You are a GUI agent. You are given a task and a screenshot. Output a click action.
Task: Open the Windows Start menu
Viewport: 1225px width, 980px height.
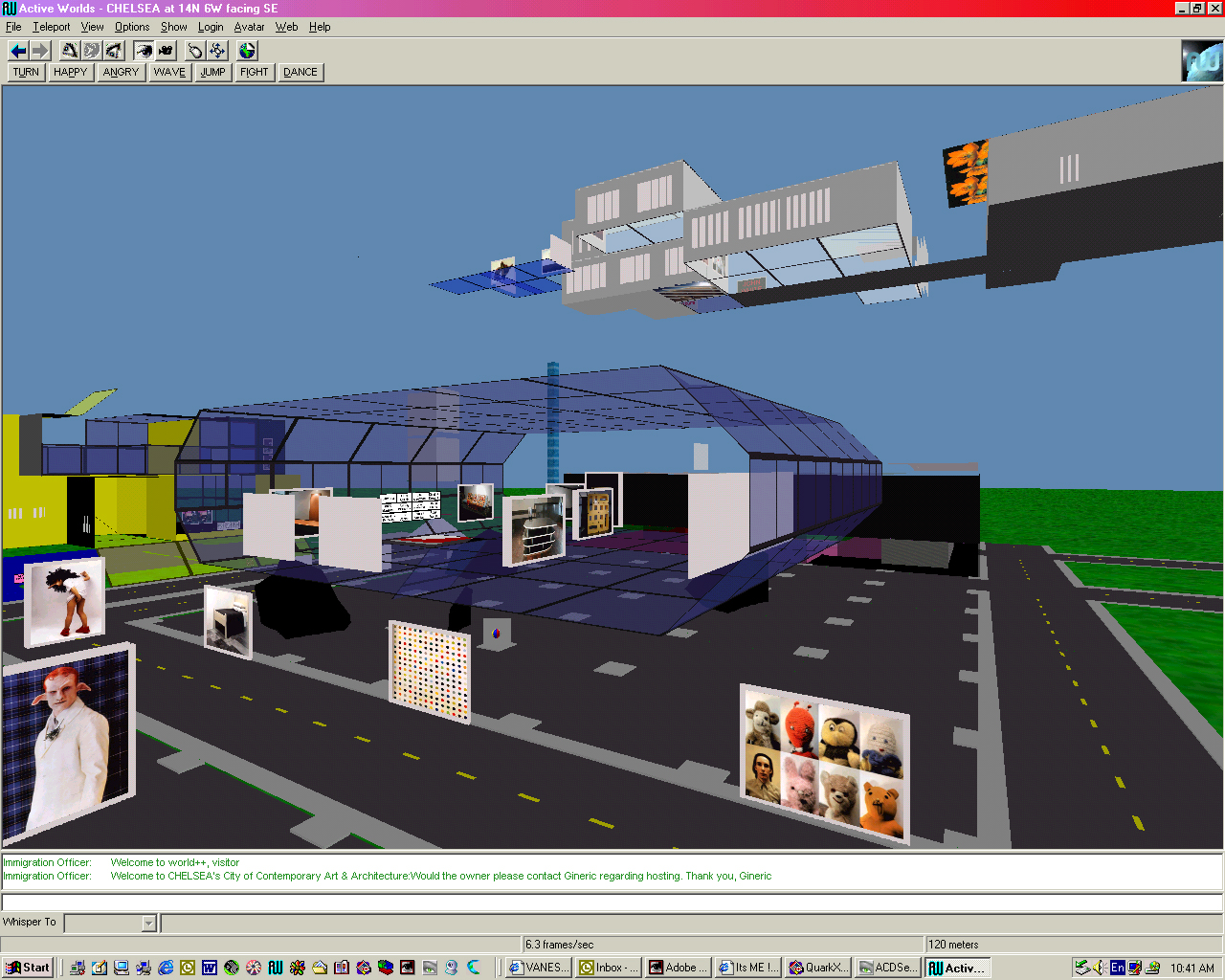click(28, 968)
